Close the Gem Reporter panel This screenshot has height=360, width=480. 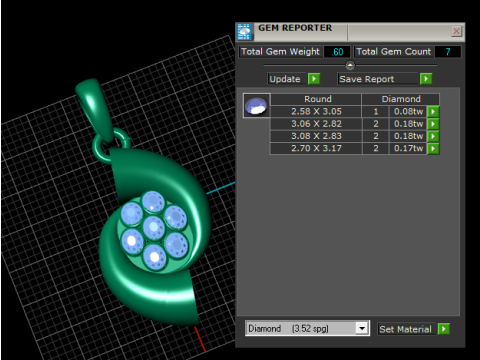coord(457,31)
